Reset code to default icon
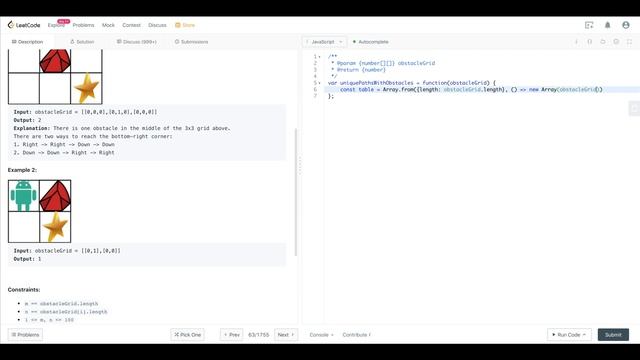The width and height of the screenshot is (640, 360). click(x=603, y=42)
